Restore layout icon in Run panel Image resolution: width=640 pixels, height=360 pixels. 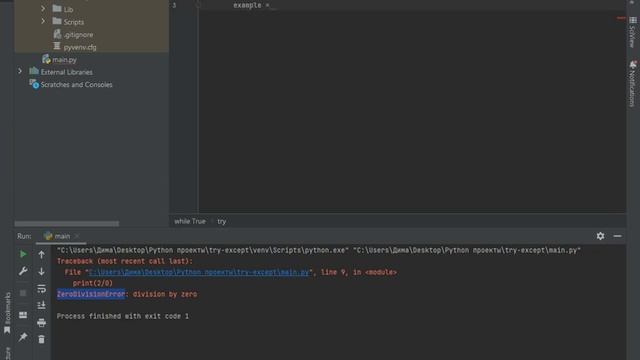pyautogui.click(x=23, y=315)
